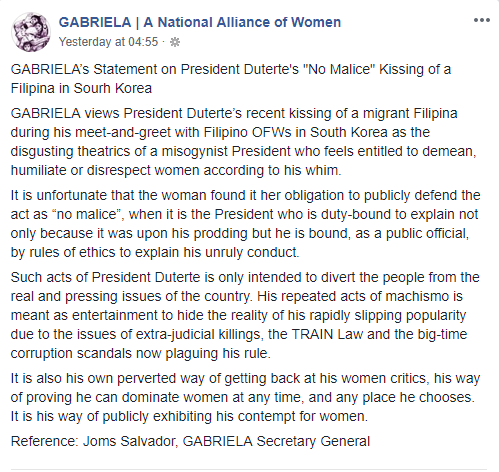Image resolution: width=499 pixels, height=472 pixels.
Task: Open GABRIELA's round profile picture
Action: (31, 32)
